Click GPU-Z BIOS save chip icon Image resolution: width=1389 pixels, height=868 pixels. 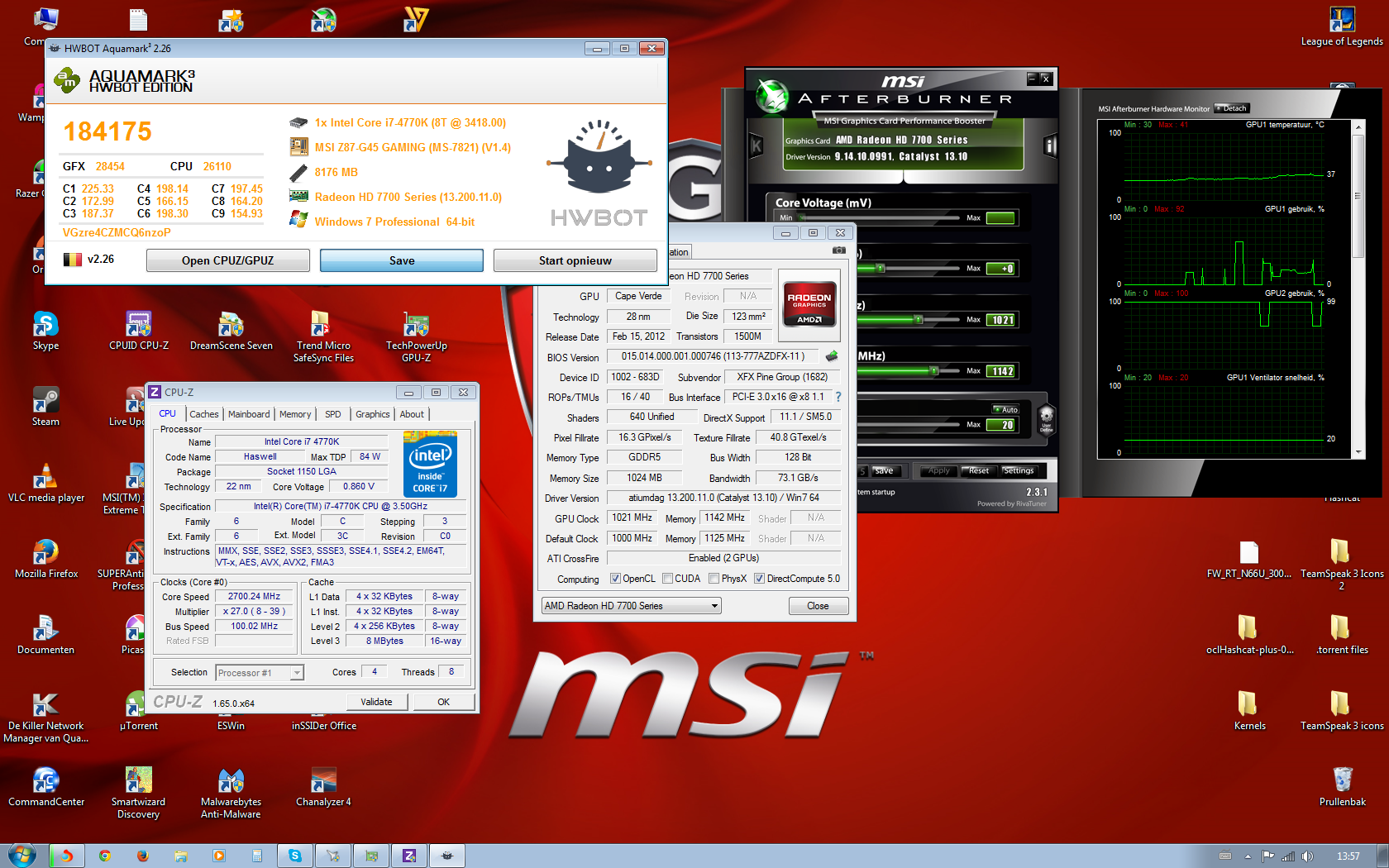(832, 356)
